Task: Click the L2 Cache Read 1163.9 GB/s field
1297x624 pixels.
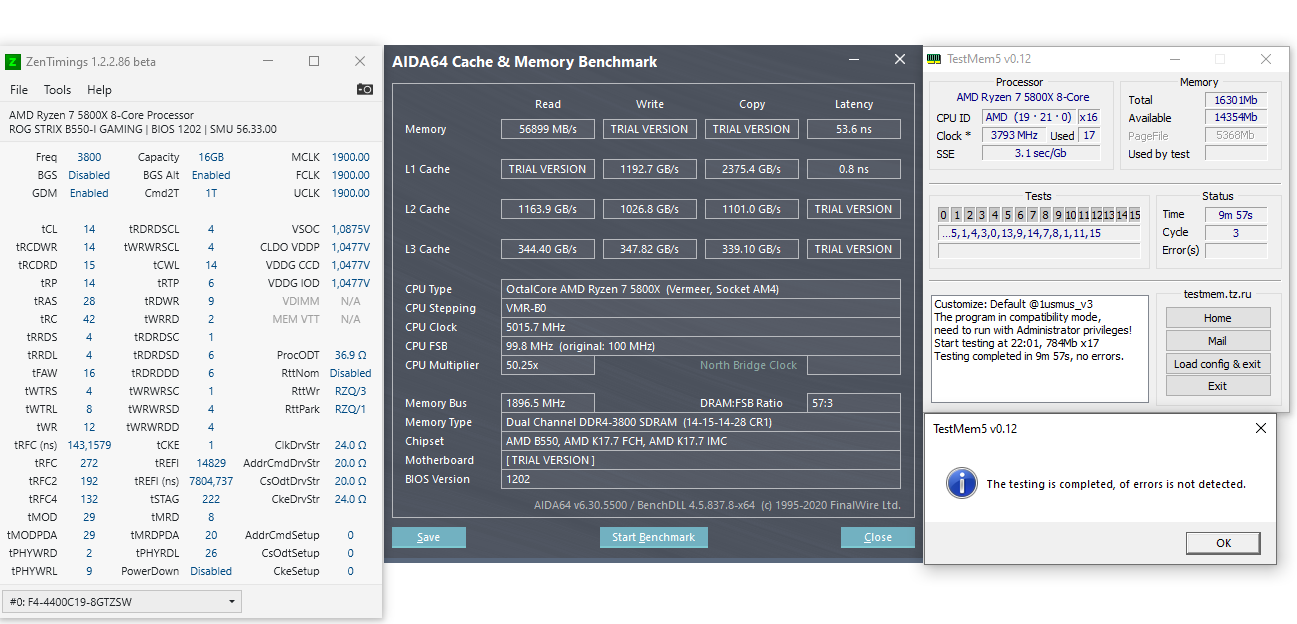Action: (548, 209)
